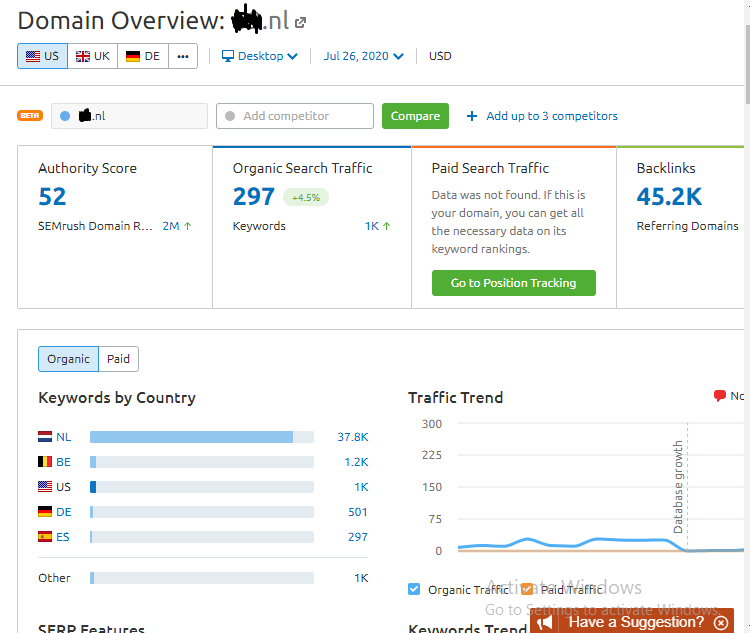Select the UK database tab

(x=93, y=56)
